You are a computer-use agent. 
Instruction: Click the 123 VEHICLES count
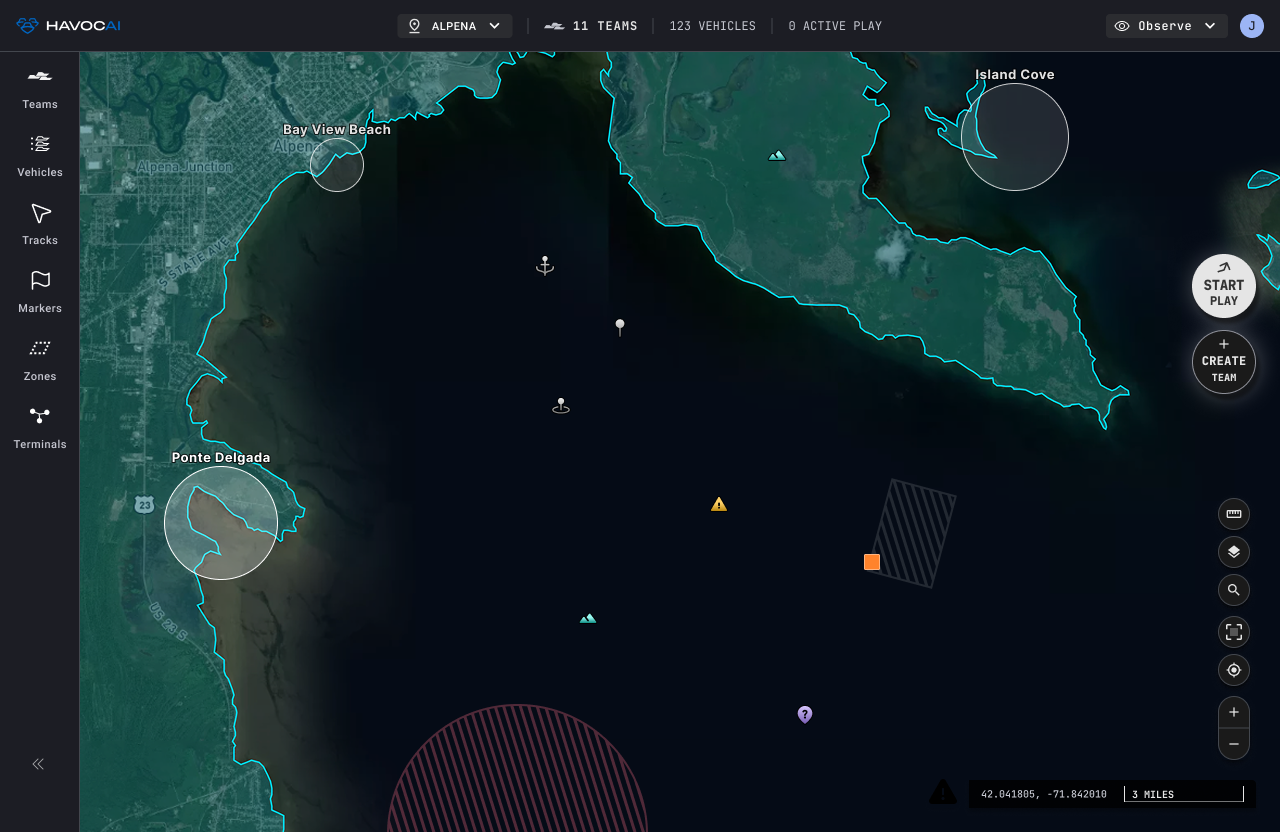[x=713, y=26]
